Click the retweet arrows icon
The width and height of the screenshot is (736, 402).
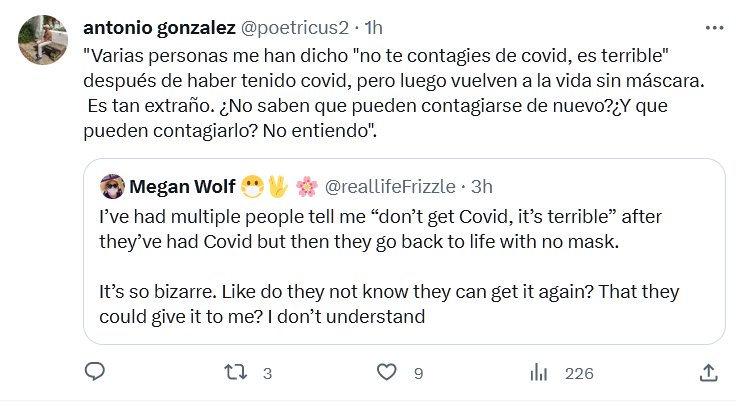click(233, 373)
